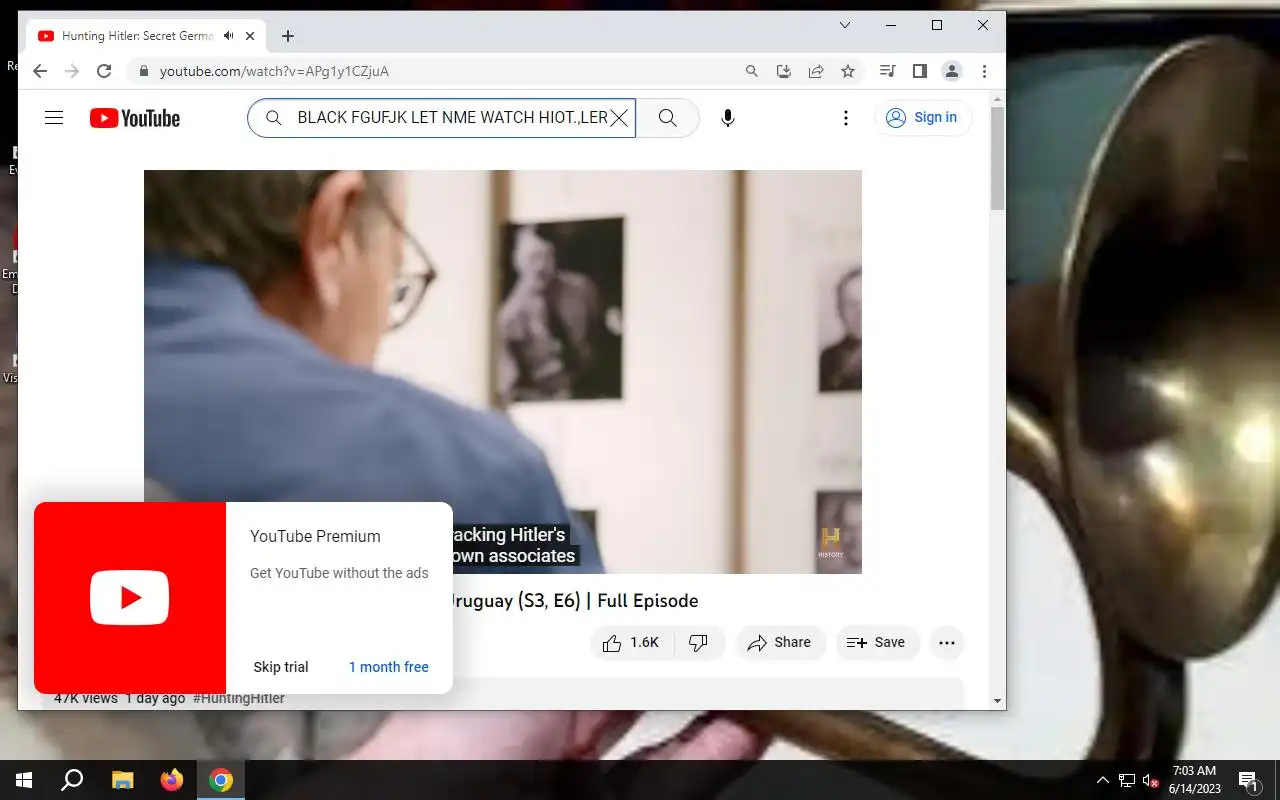The height and width of the screenshot is (800, 1280).
Task: Skip the YouTube Premium trial
Action: tap(281, 667)
